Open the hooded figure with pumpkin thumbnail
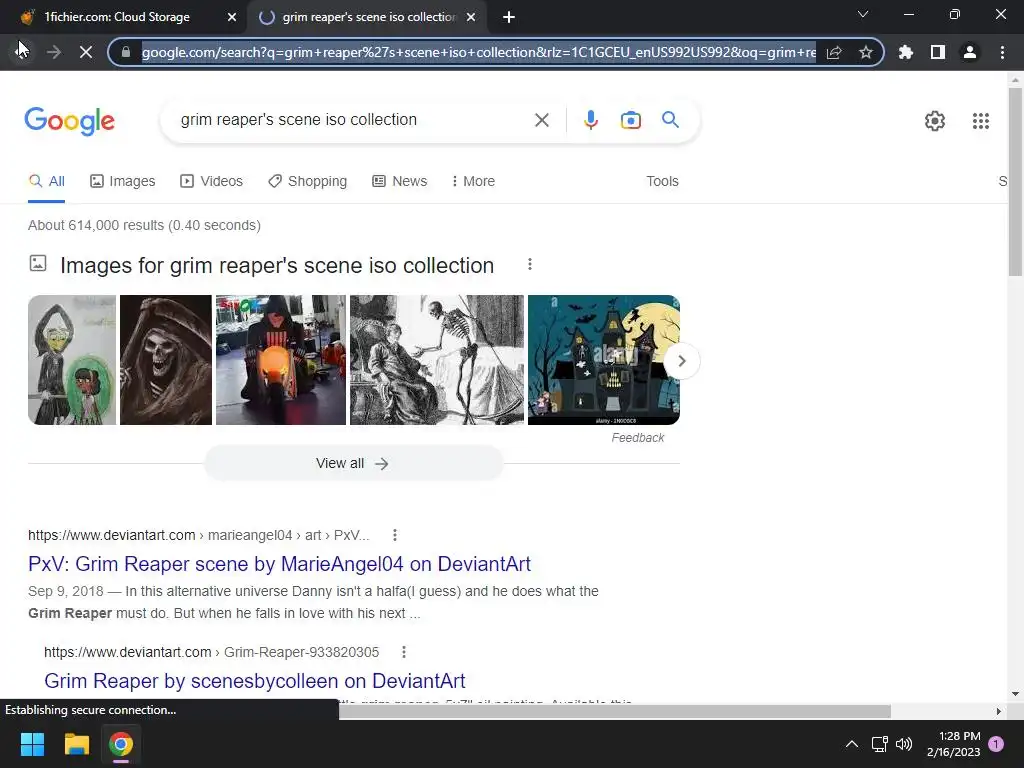1024x768 pixels. 281,360
